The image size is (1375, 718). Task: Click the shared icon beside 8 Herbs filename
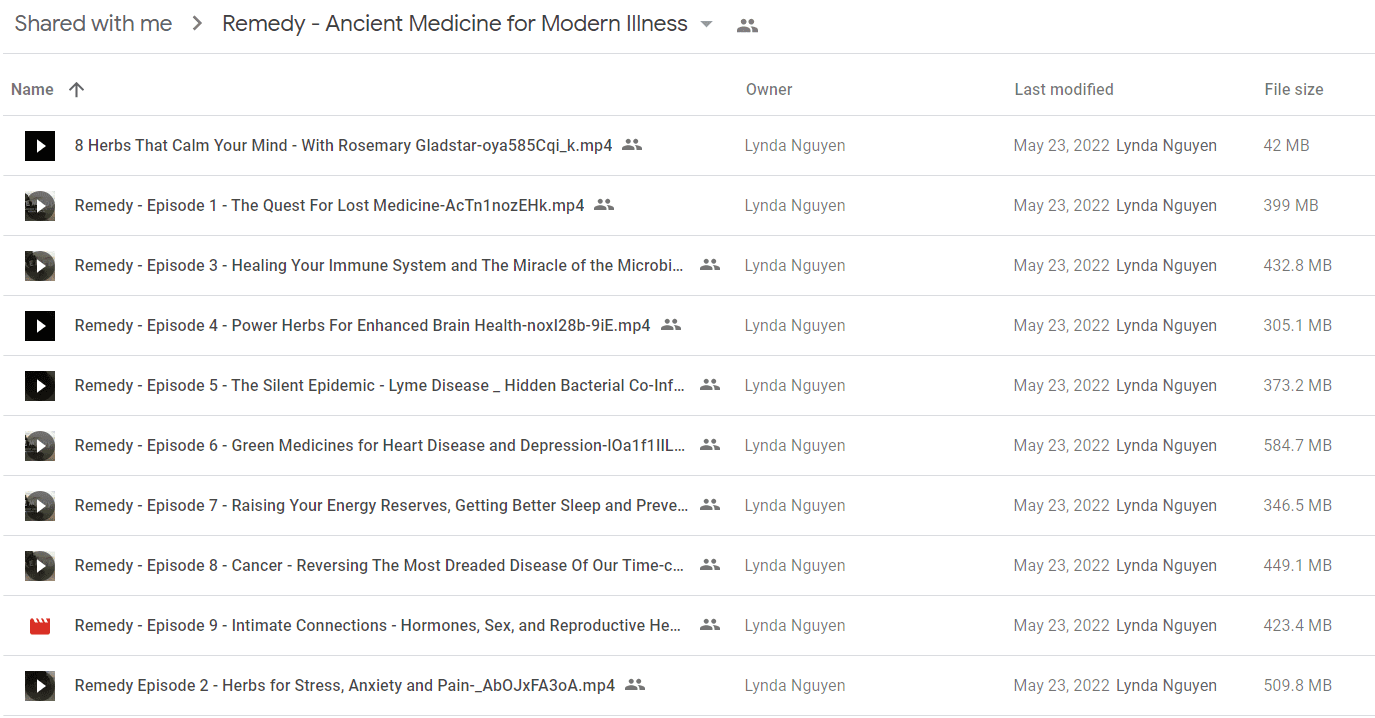pyautogui.click(x=632, y=145)
